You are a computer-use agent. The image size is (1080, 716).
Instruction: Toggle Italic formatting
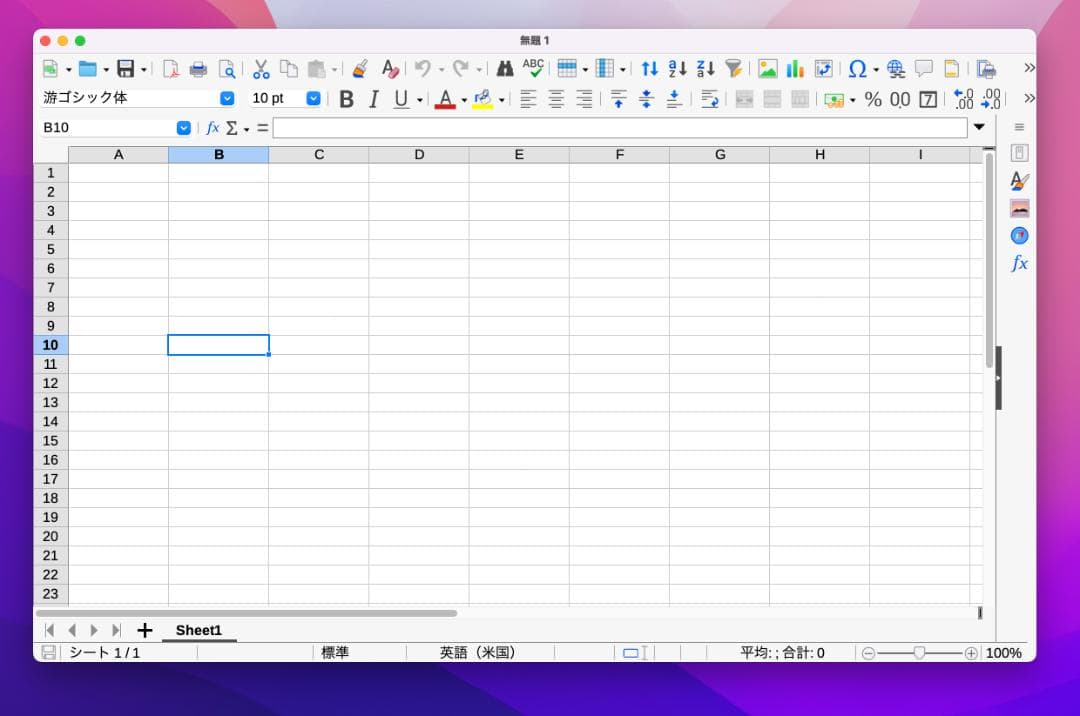(374, 99)
